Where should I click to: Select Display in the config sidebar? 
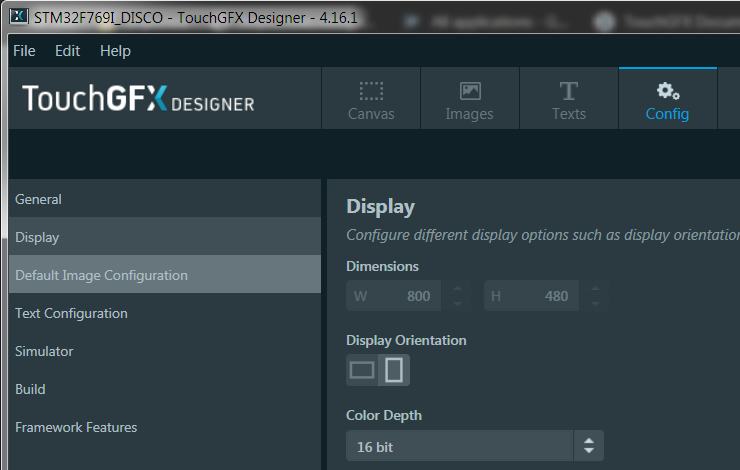pos(165,236)
